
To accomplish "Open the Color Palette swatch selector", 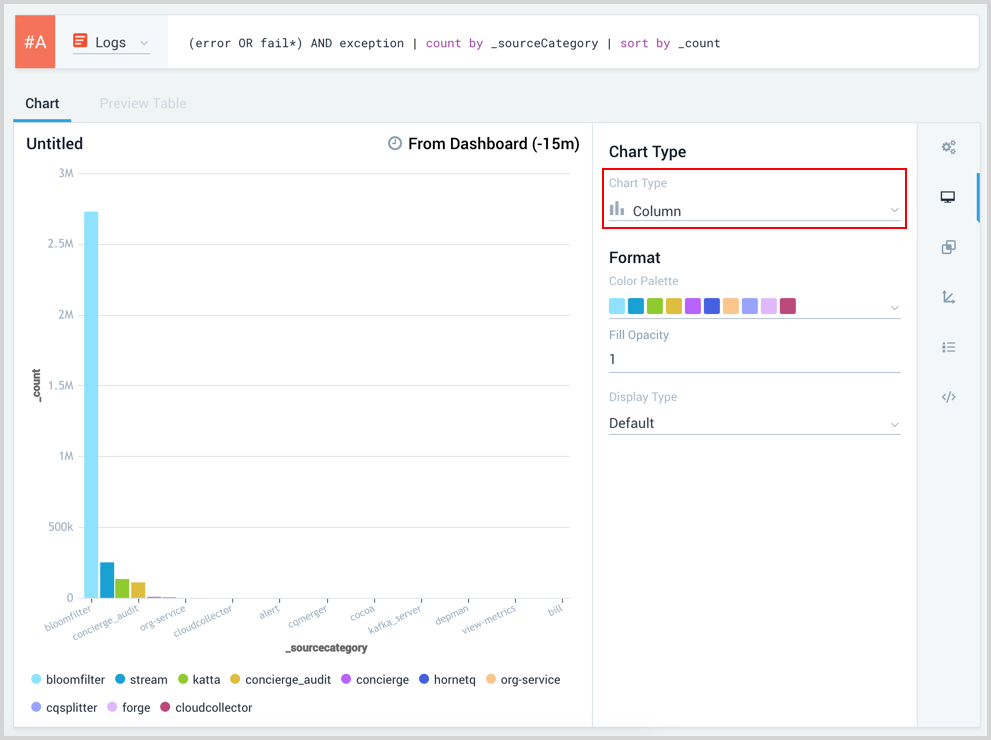I will [755, 306].
